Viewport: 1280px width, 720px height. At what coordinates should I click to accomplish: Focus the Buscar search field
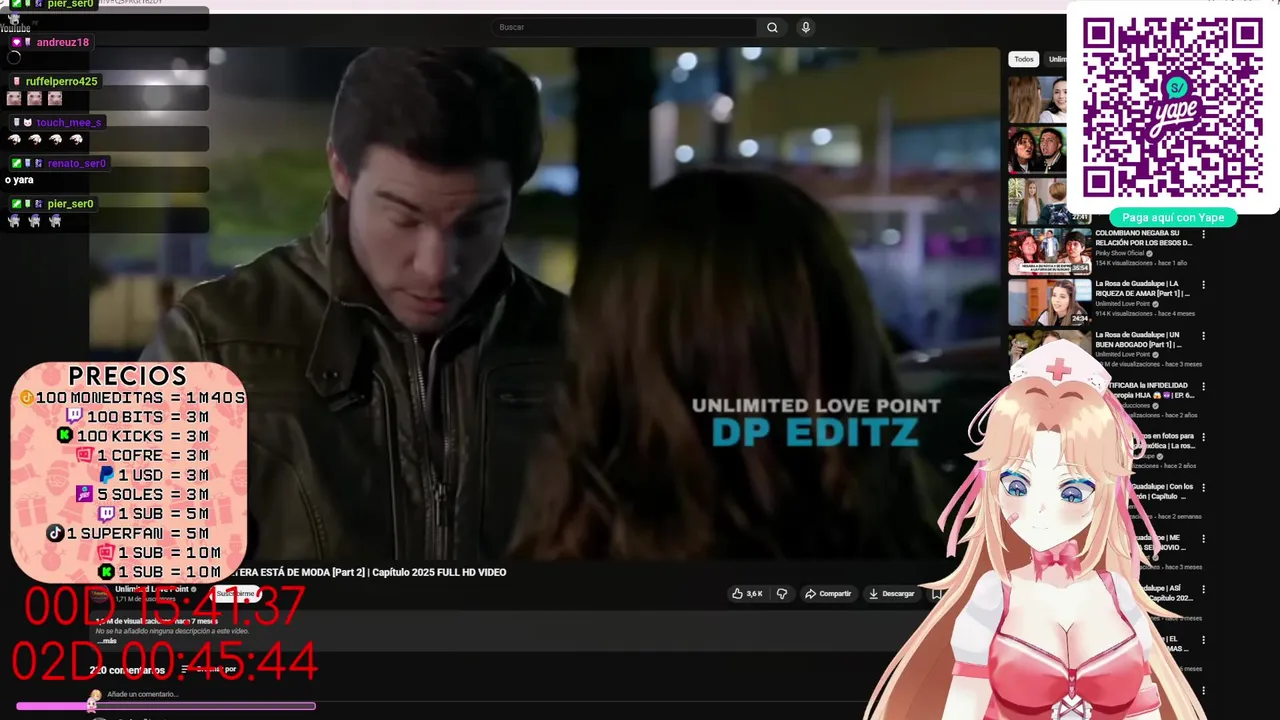(625, 27)
